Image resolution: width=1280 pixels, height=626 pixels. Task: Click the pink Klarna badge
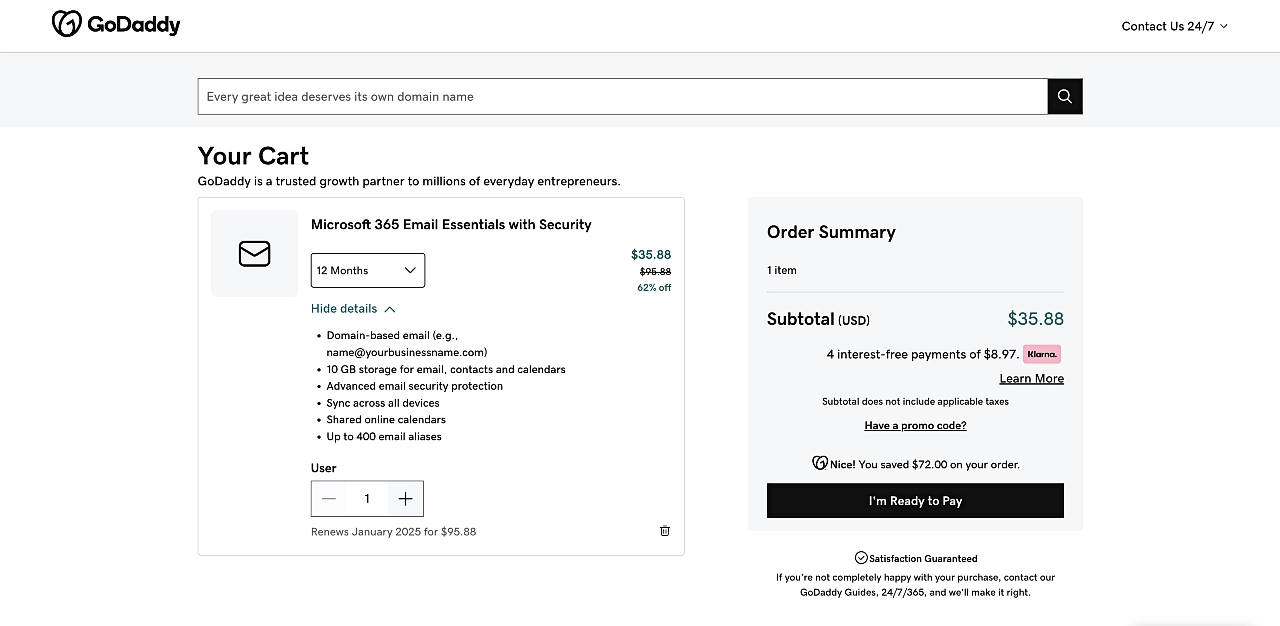(x=1042, y=353)
